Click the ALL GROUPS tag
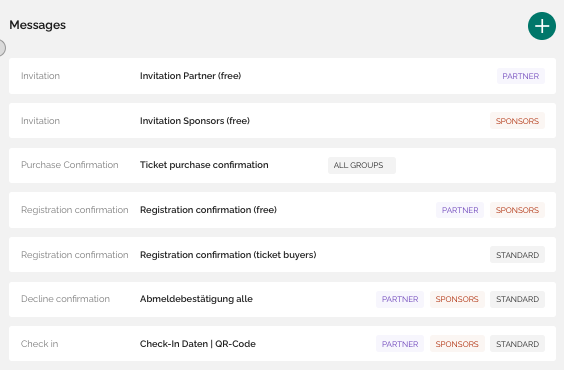Screen dimensions: 564x370 361,165
